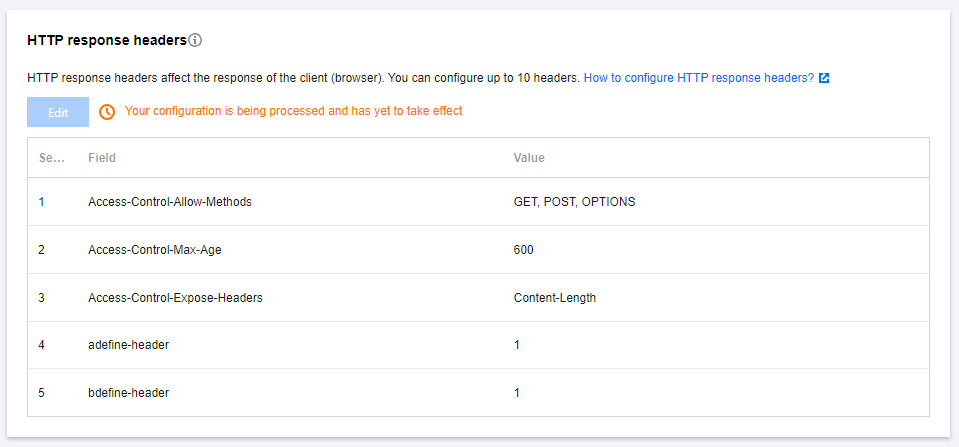Image resolution: width=959 pixels, height=447 pixels.
Task: Click the info icon beside HTTP response headers
Action: [195, 41]
